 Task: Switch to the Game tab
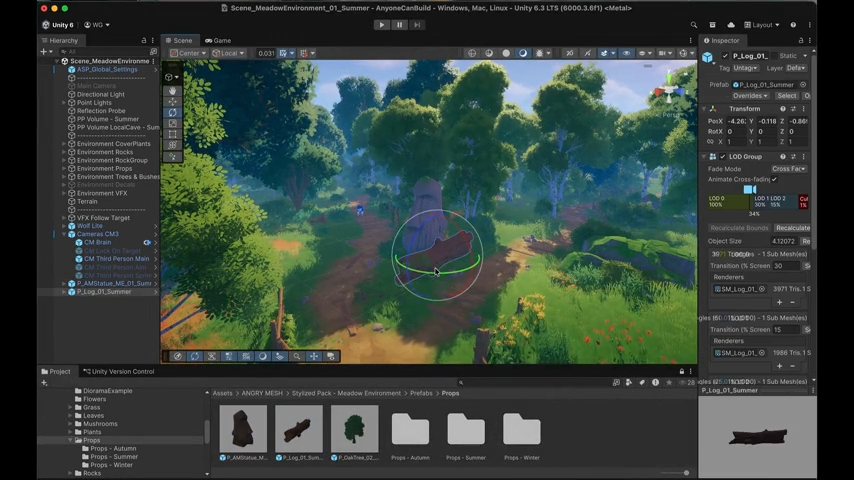tap(218, 40)
